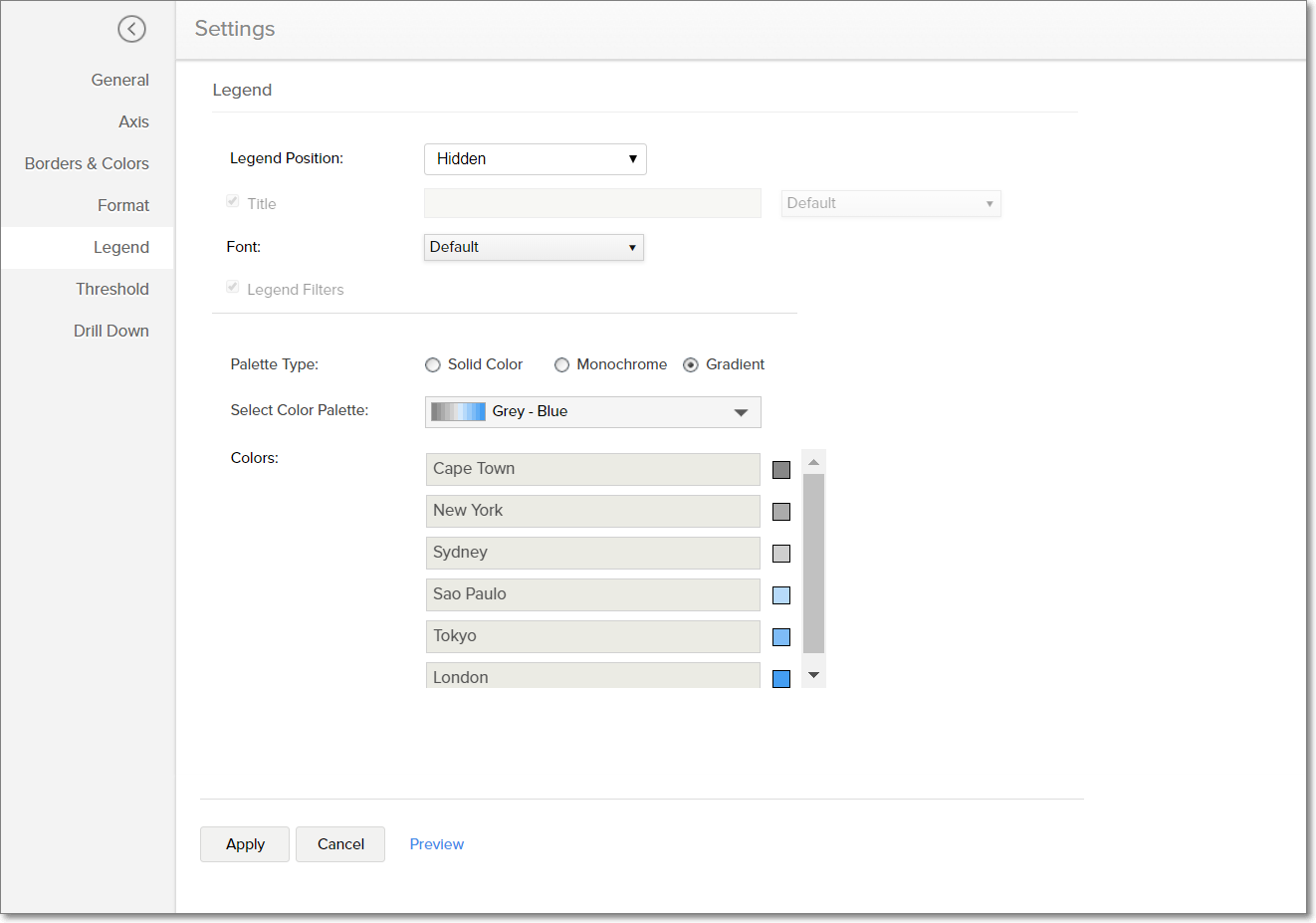The width and height of the screenshot is (1316, 923).
Task: Open Cape Town color swatch
Action: point(781,470)
